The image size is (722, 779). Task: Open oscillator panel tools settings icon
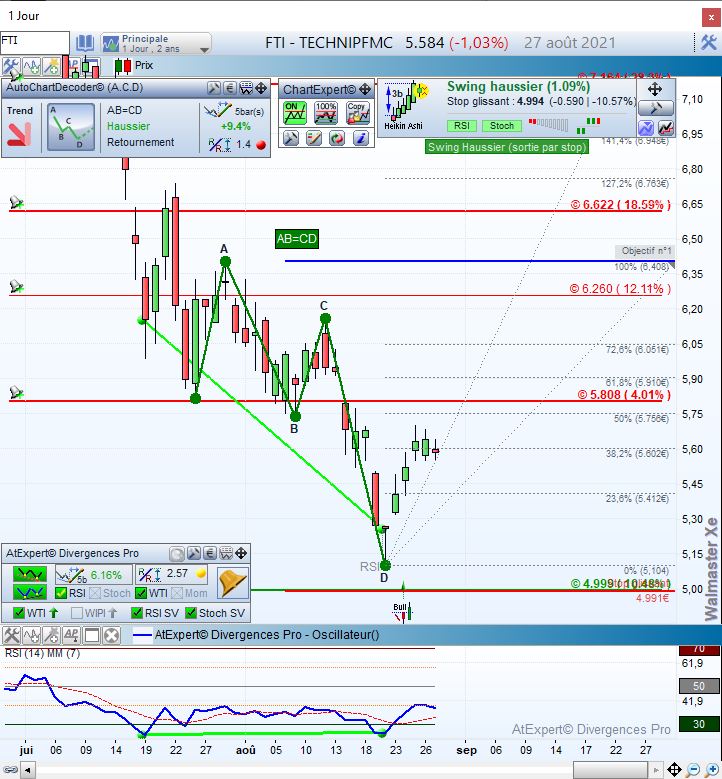(11, 635)
